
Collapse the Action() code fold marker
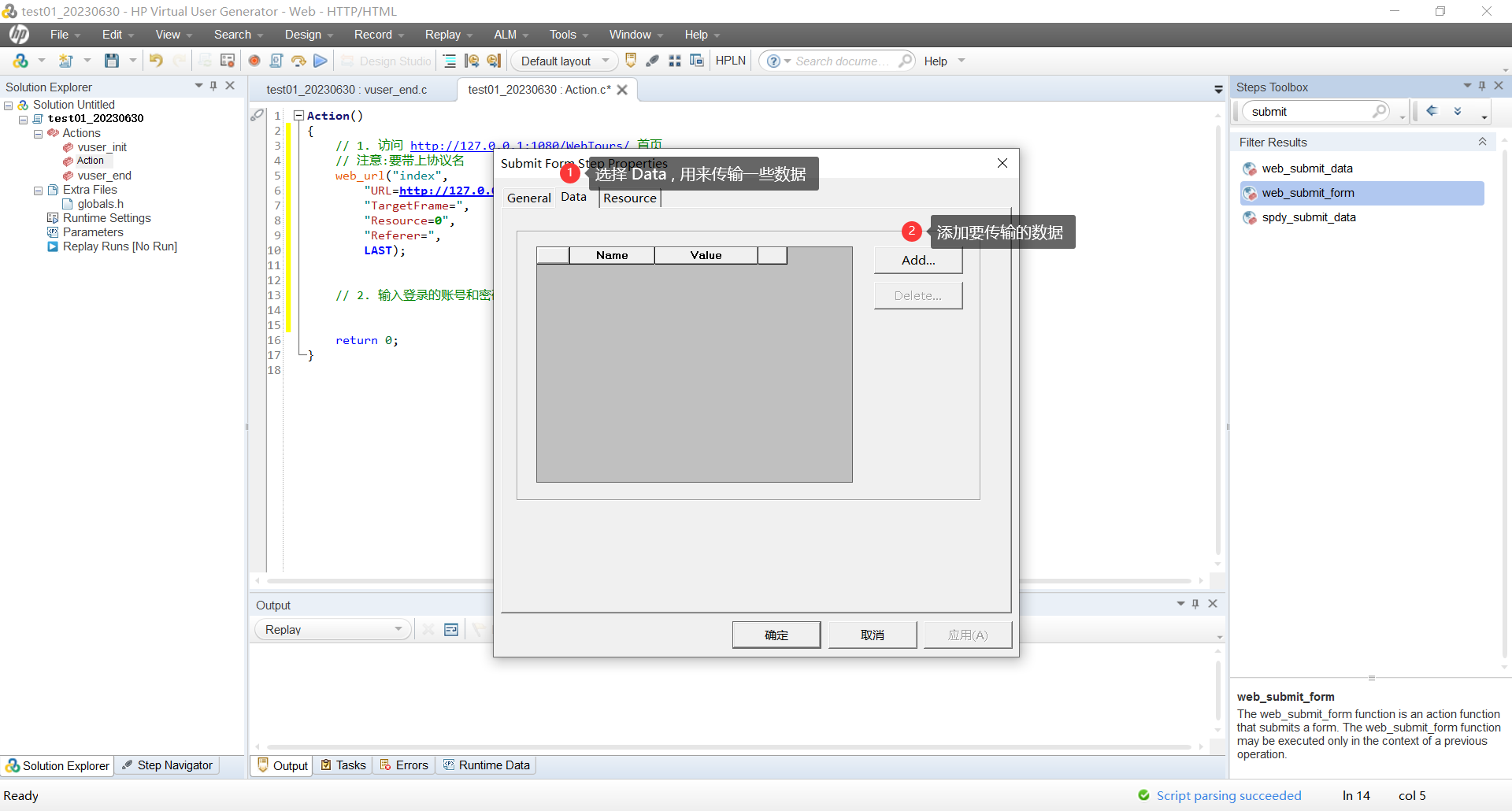point(298,116)
